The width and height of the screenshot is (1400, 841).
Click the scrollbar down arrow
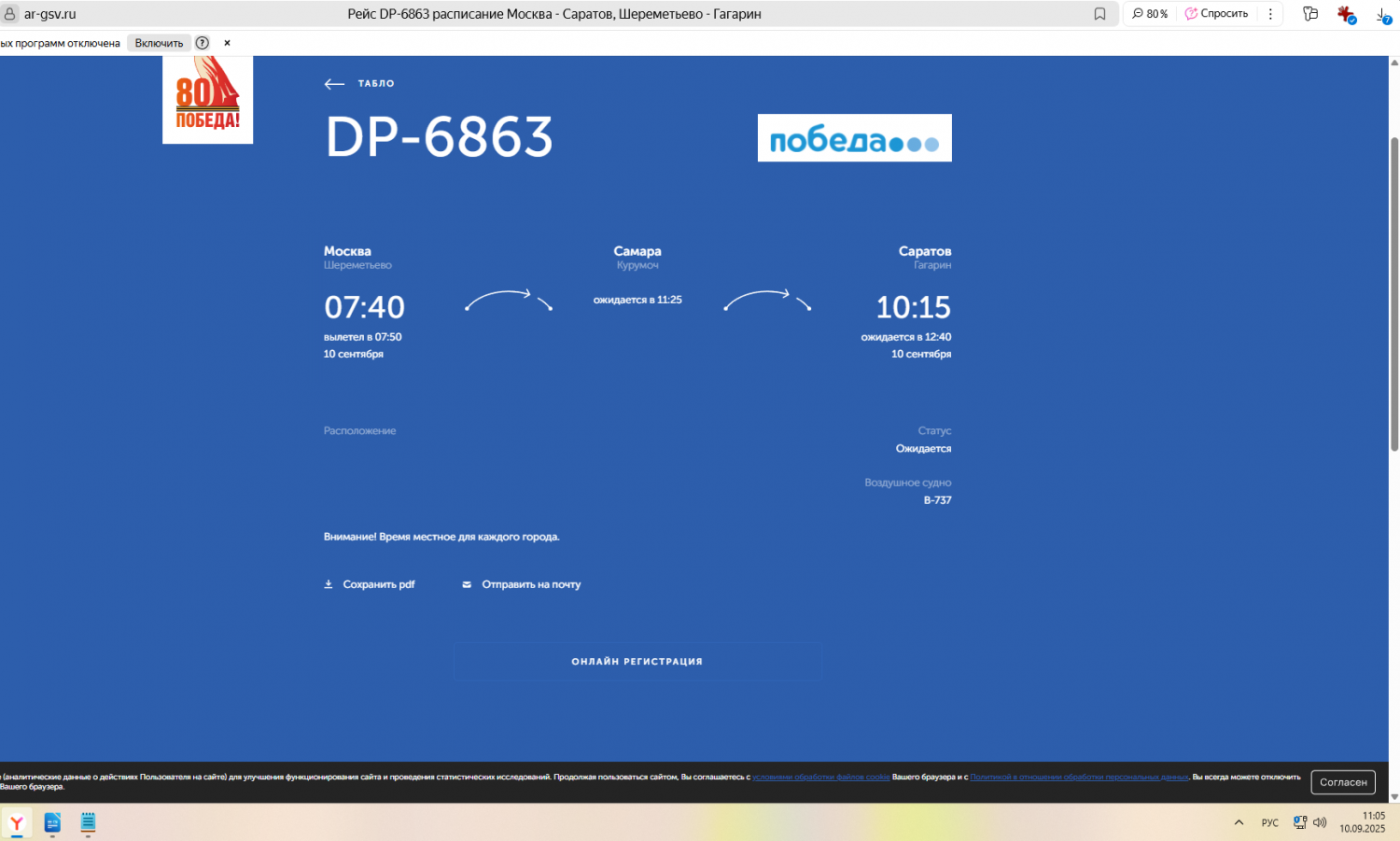coord(1394,797)
